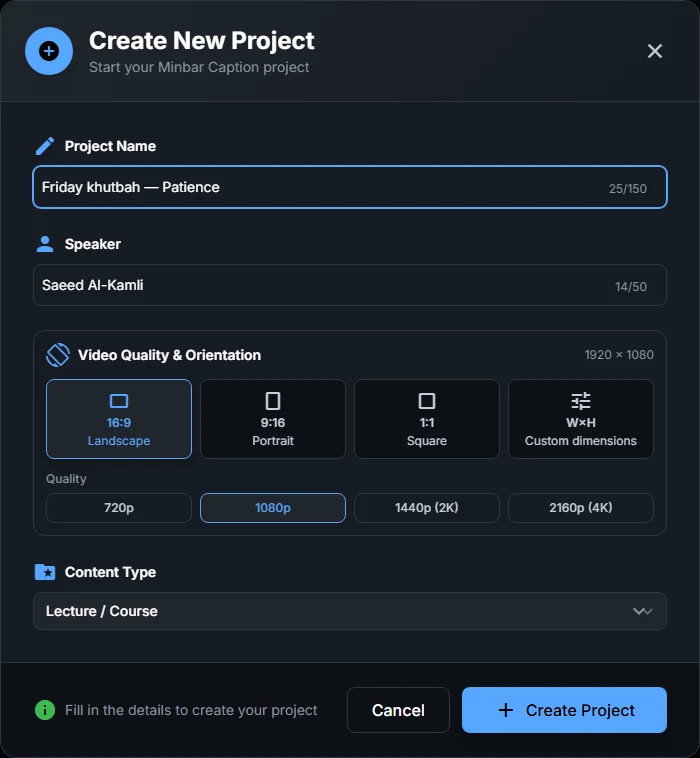Screen dimensions: 700x758
Task: Click the Speaker label text
Action: pos(93,244)
